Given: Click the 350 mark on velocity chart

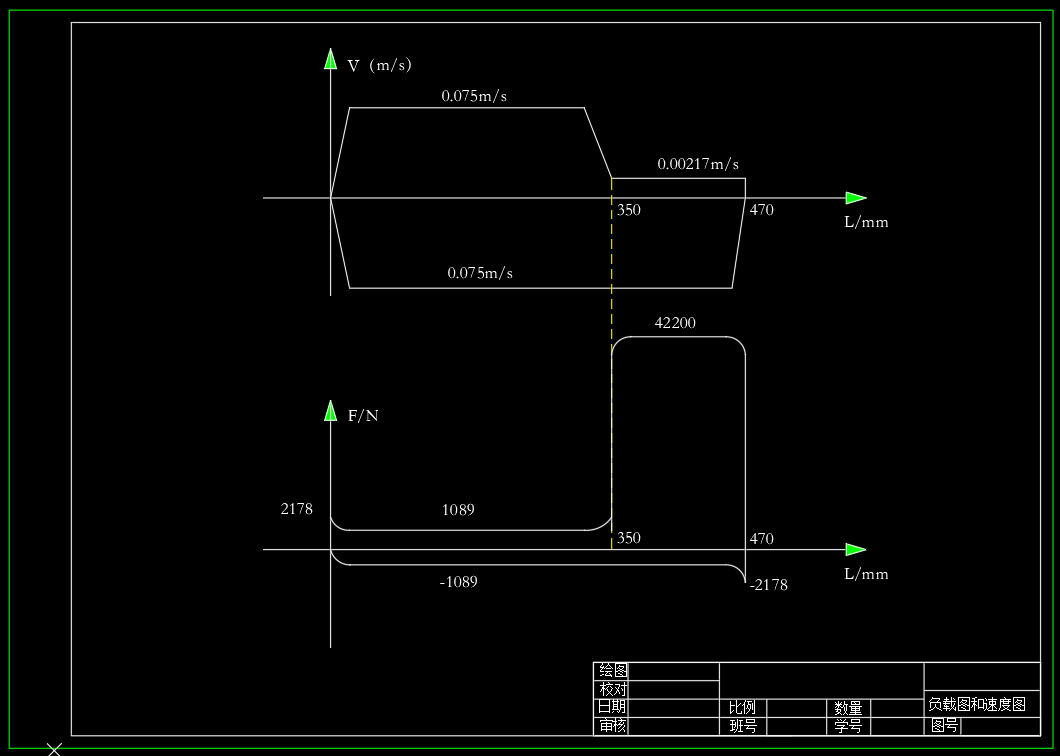Looking at the screenshot, I should click(x=629, y=210).
